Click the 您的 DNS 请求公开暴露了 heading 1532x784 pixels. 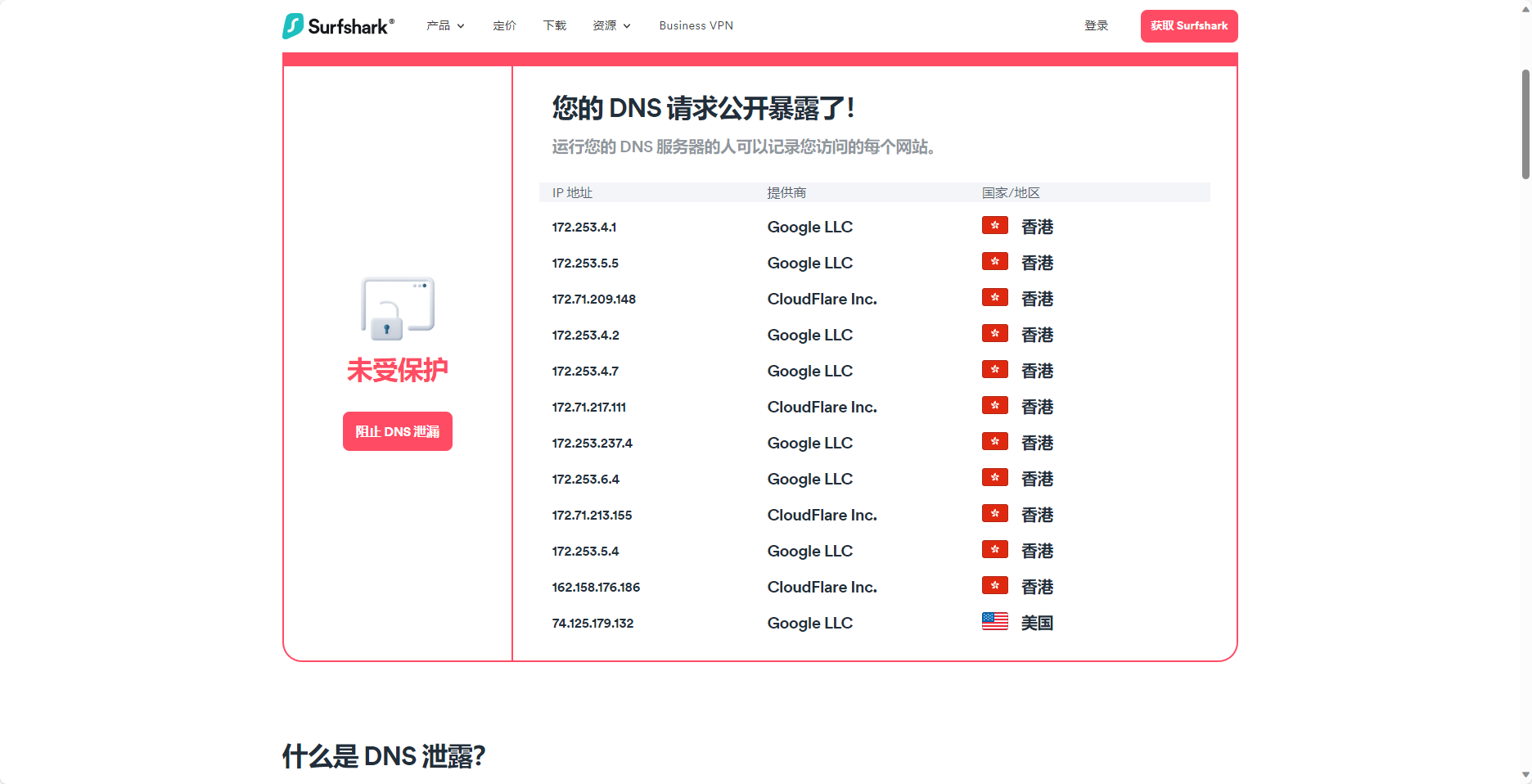point(703,109)
